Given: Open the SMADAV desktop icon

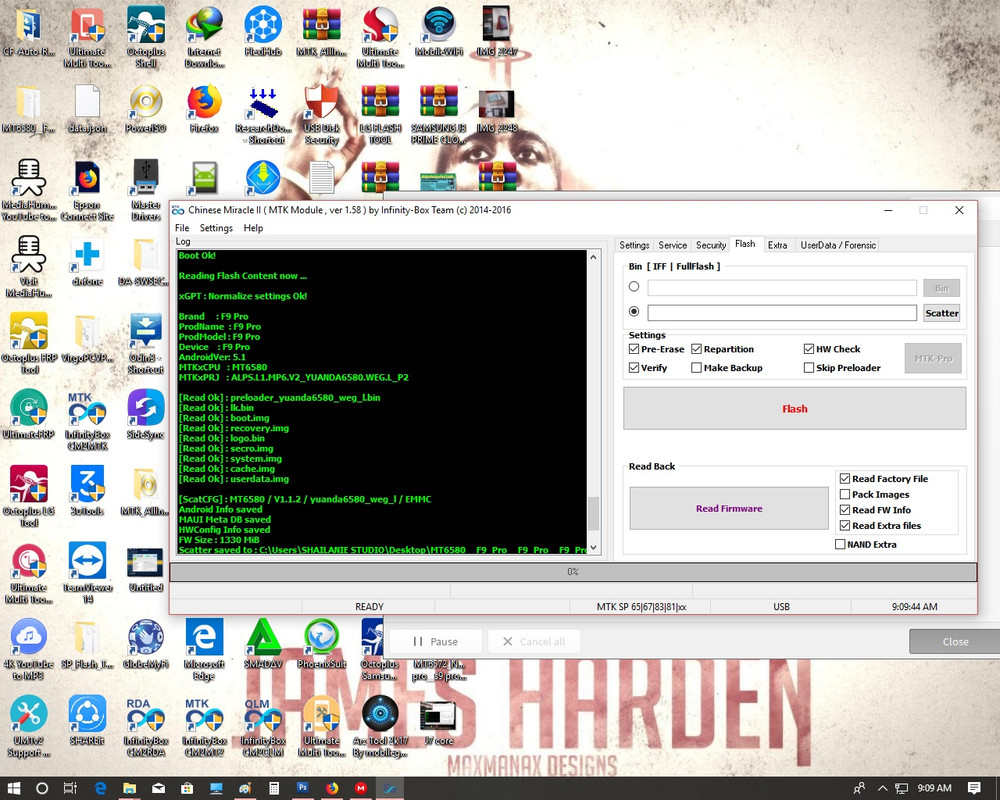Looking at the screenshot, I should (x=263, y=644).
